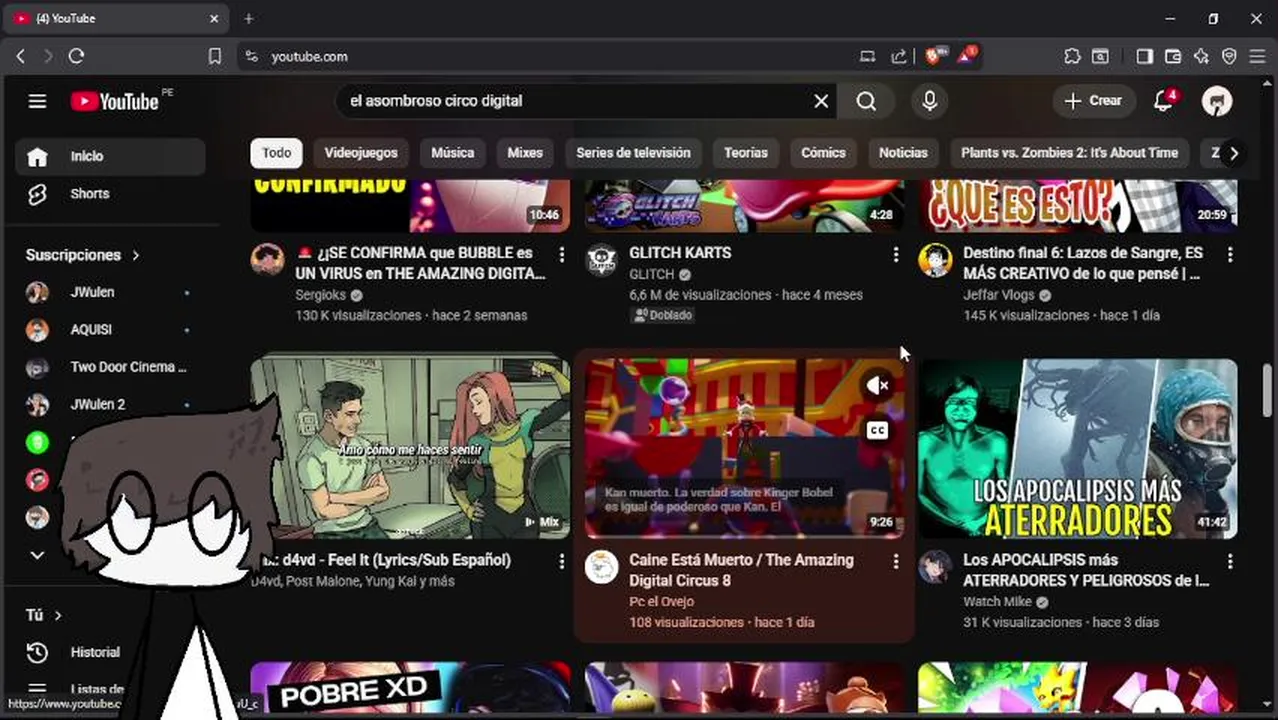Screen dimensions: 1278x720
Task: Open the d4vd Feel It mix thumbnail
Action: (x=410, y=447)
